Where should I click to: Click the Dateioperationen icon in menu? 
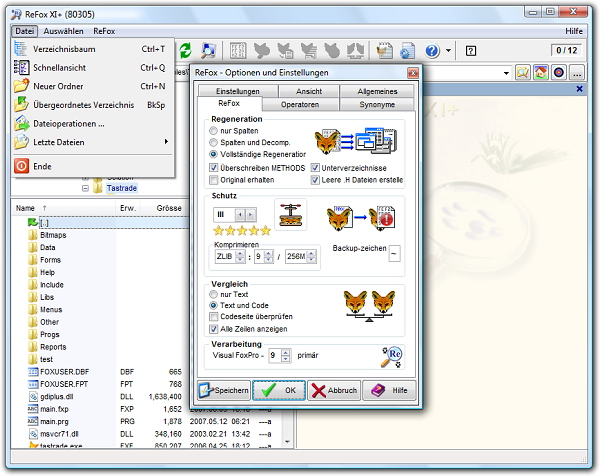tap(22, 124)
